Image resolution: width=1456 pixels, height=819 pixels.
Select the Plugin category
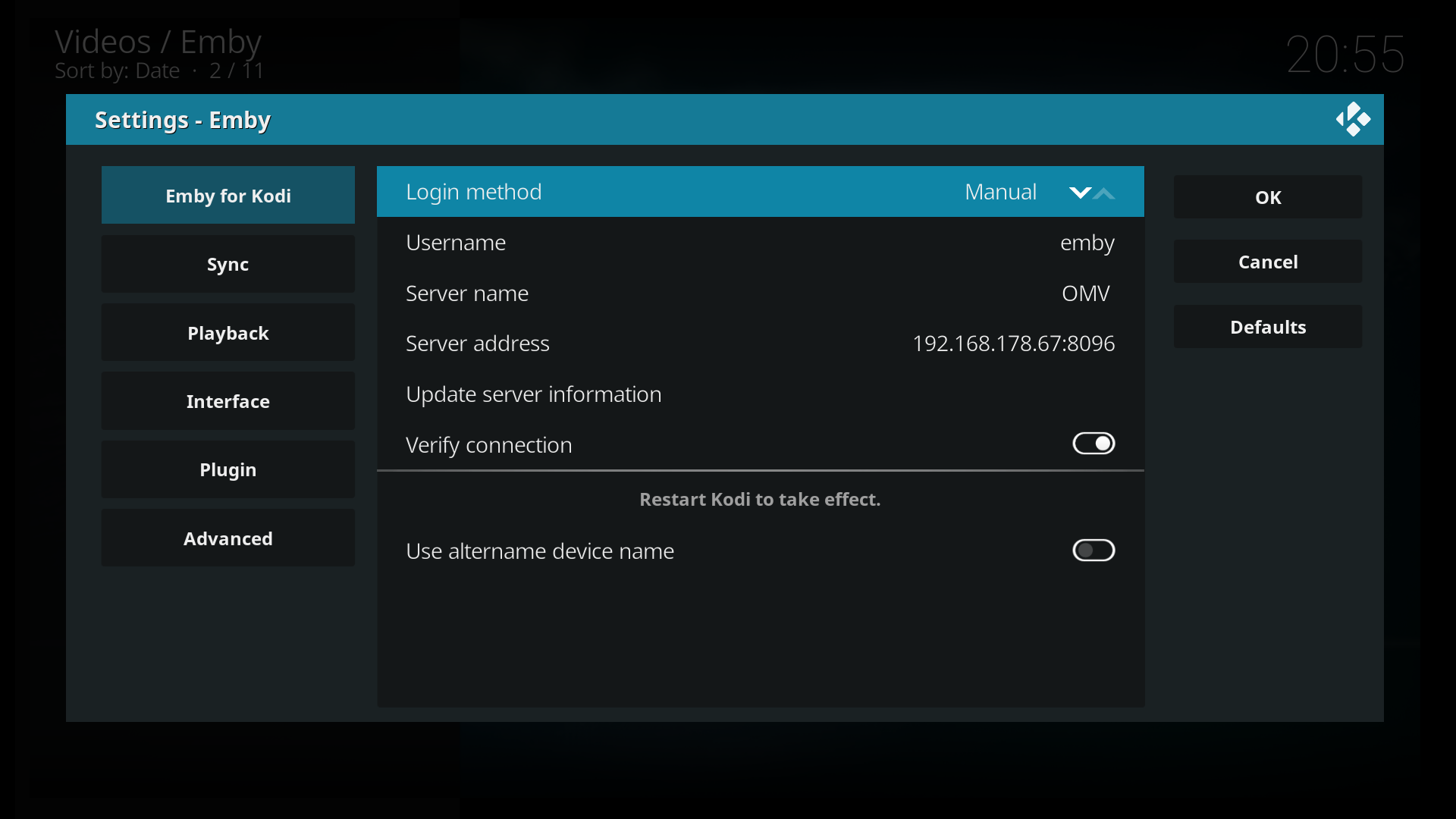click(x=228, y=469)
